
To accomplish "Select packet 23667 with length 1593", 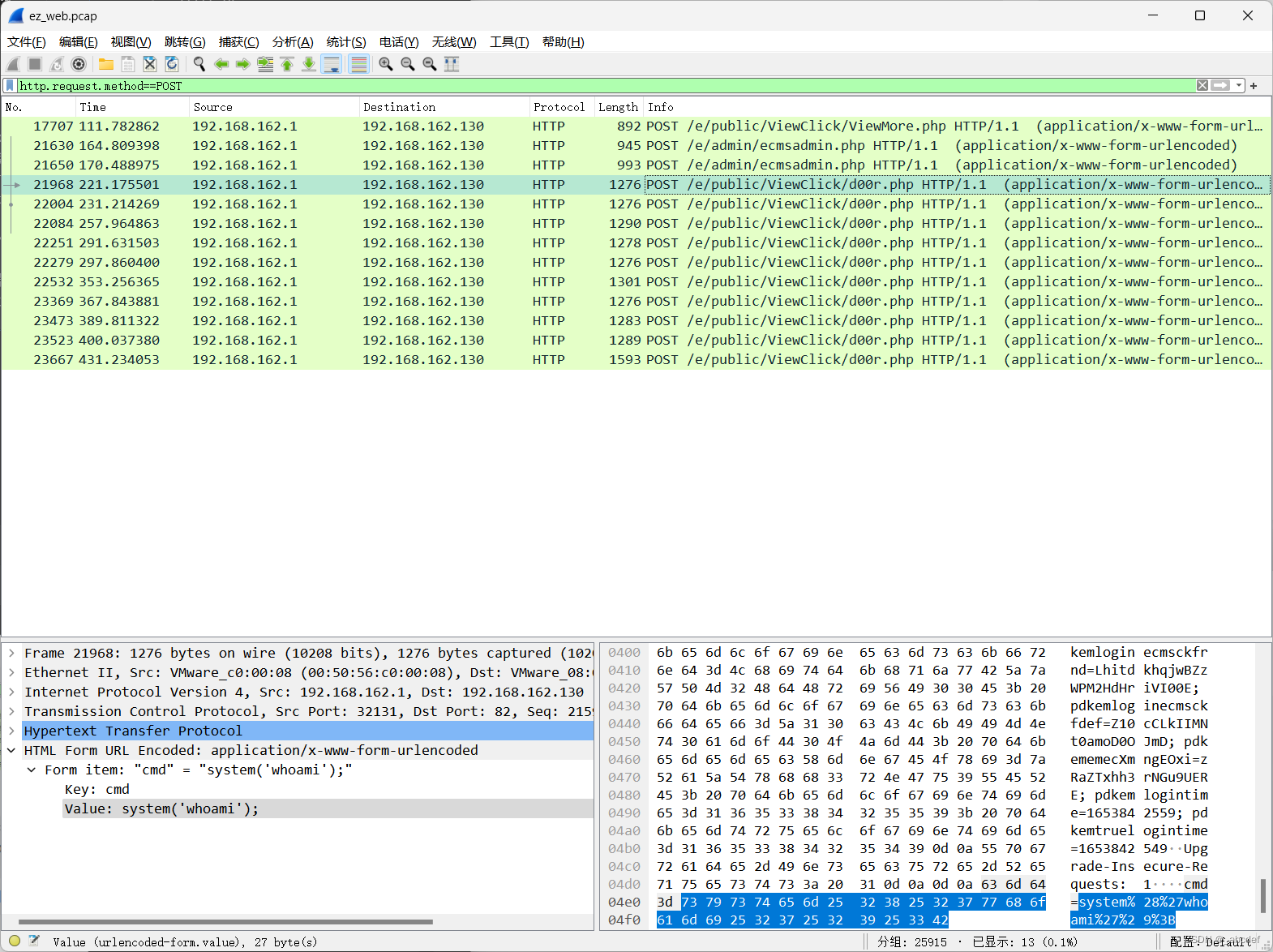I will point(636,360).
